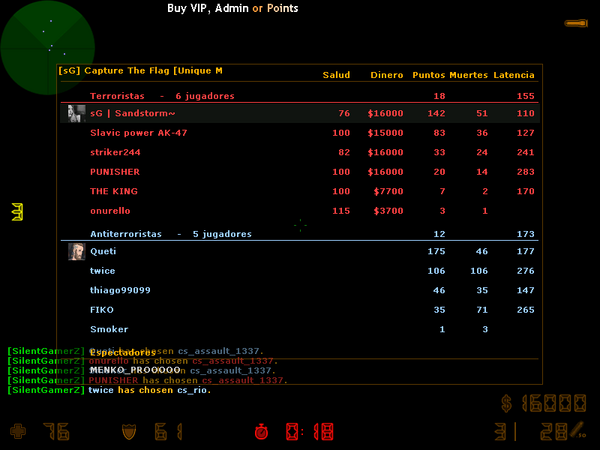Click the health HUD number 76
The height and width of the screenshot is (450, 600).
point(57,432)
